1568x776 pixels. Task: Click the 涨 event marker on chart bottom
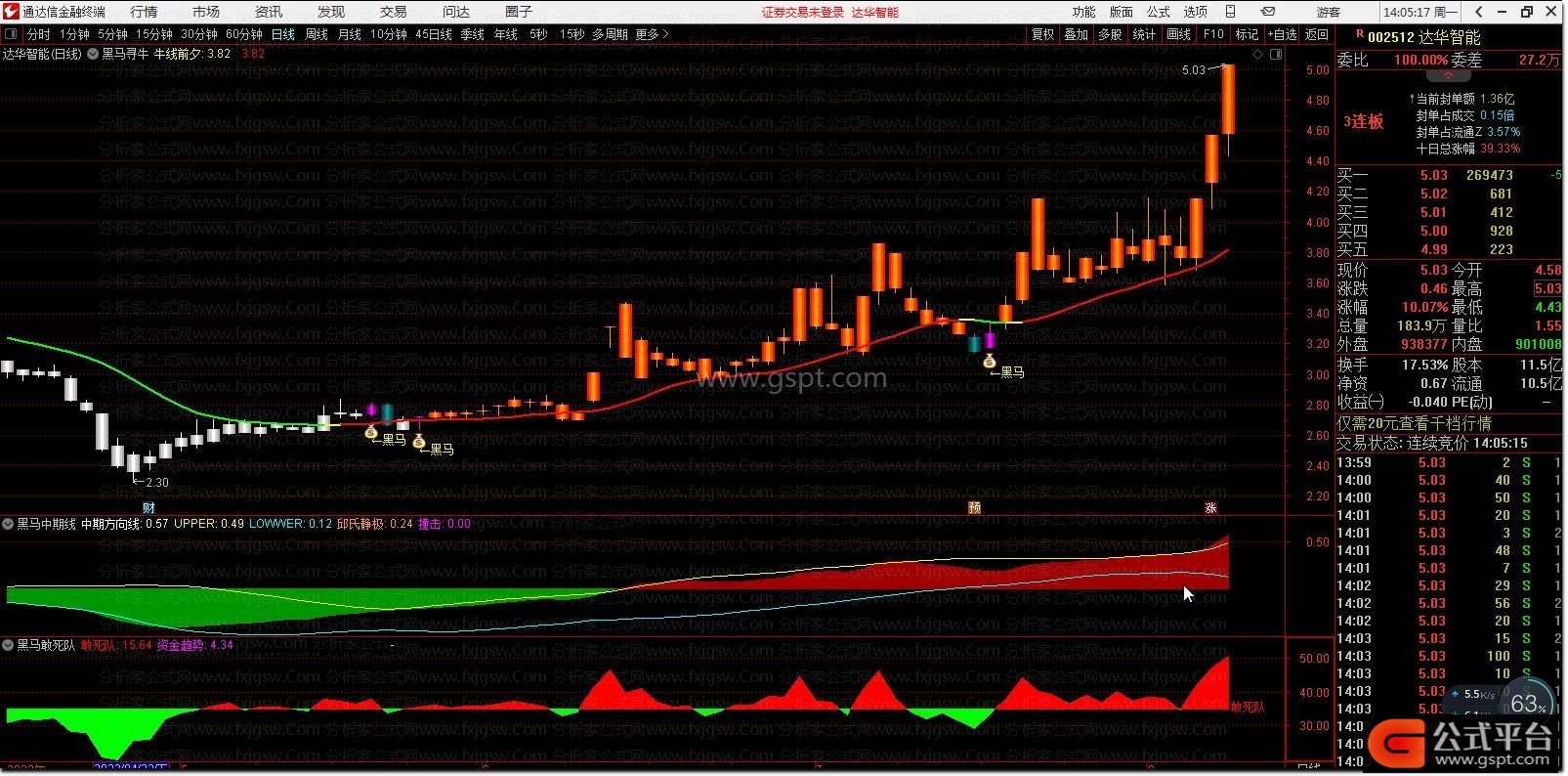coord(1211,507)
